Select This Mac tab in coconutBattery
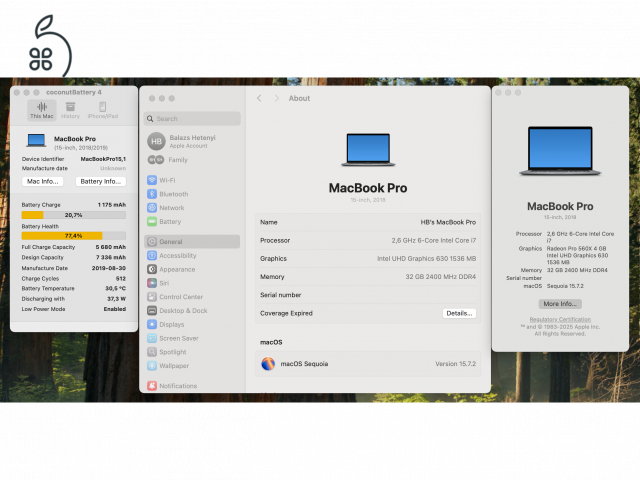This screenshot has width=640, height=480. 42,110
